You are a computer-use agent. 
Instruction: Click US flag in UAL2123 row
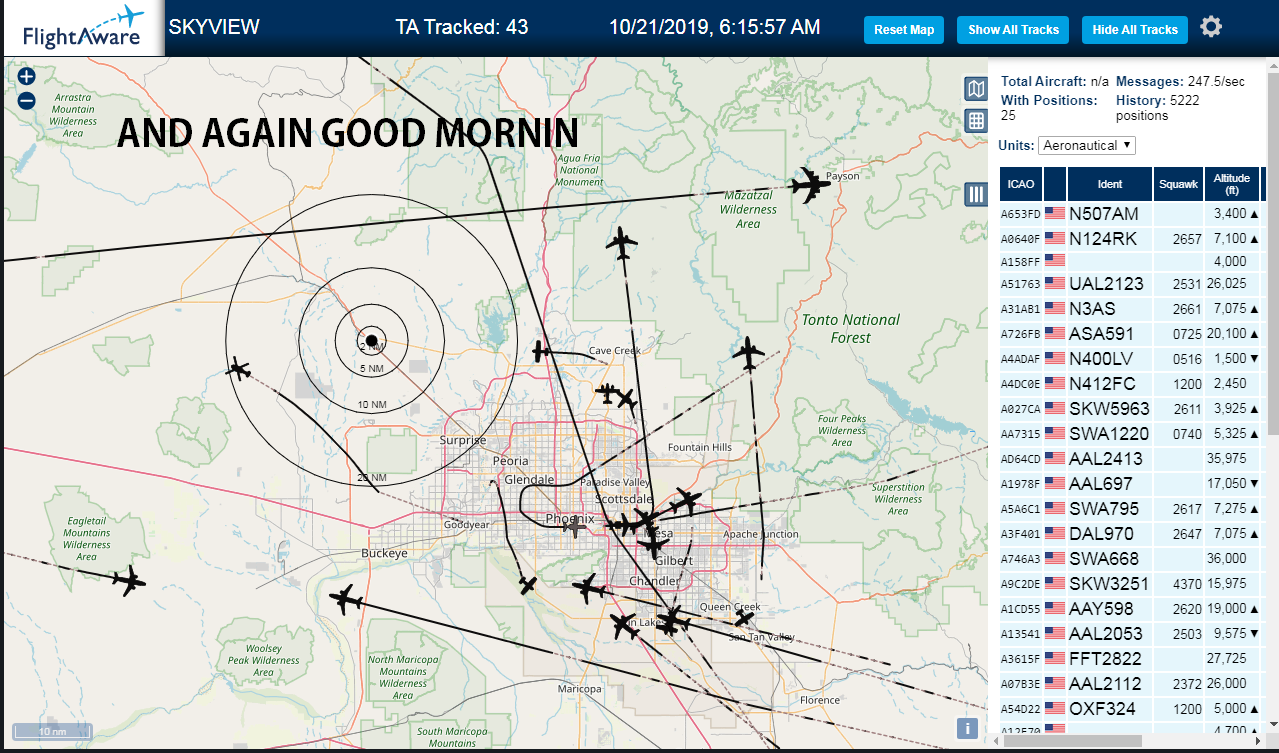(1054, 283)
